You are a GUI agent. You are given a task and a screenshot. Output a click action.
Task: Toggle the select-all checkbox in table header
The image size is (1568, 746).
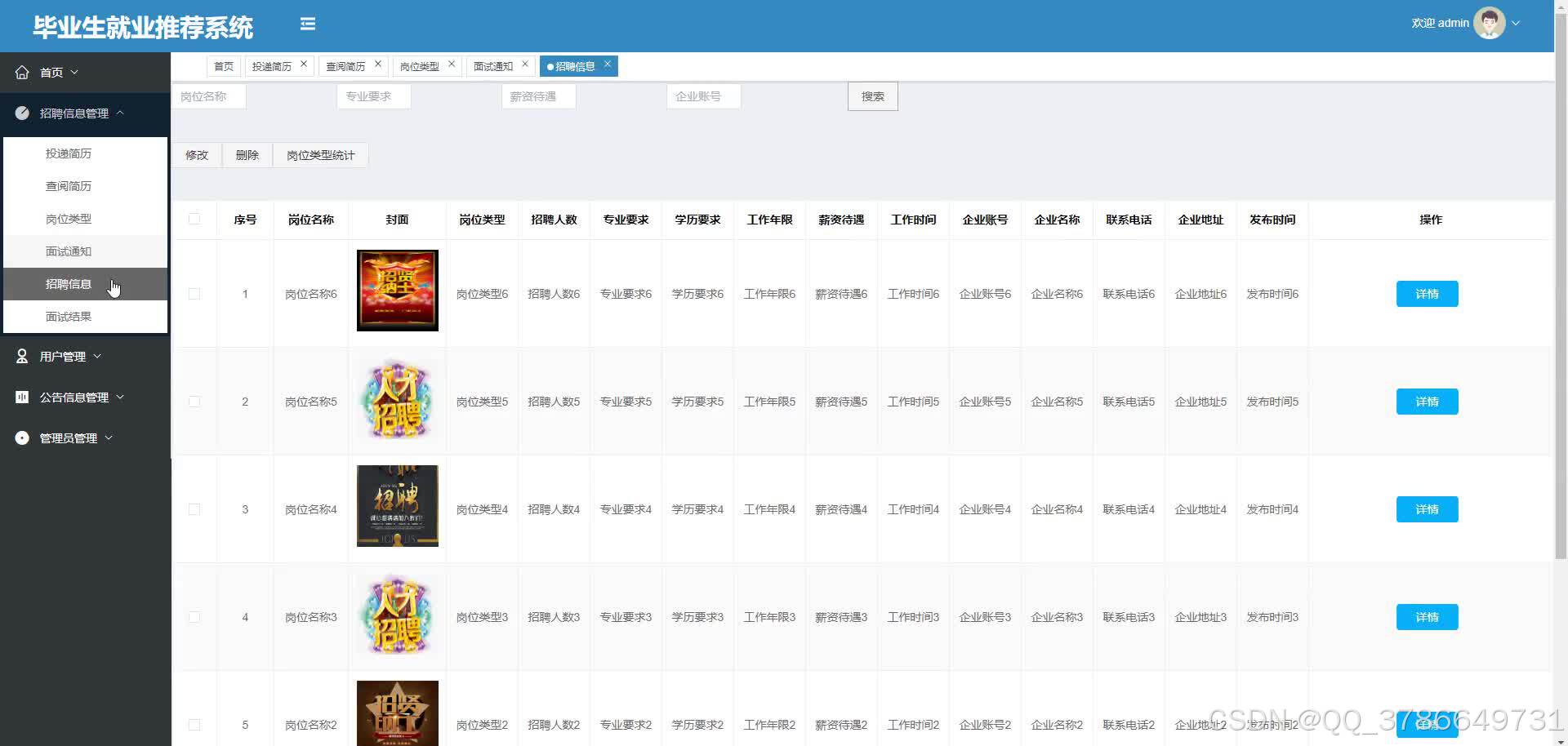pos(194,219)
